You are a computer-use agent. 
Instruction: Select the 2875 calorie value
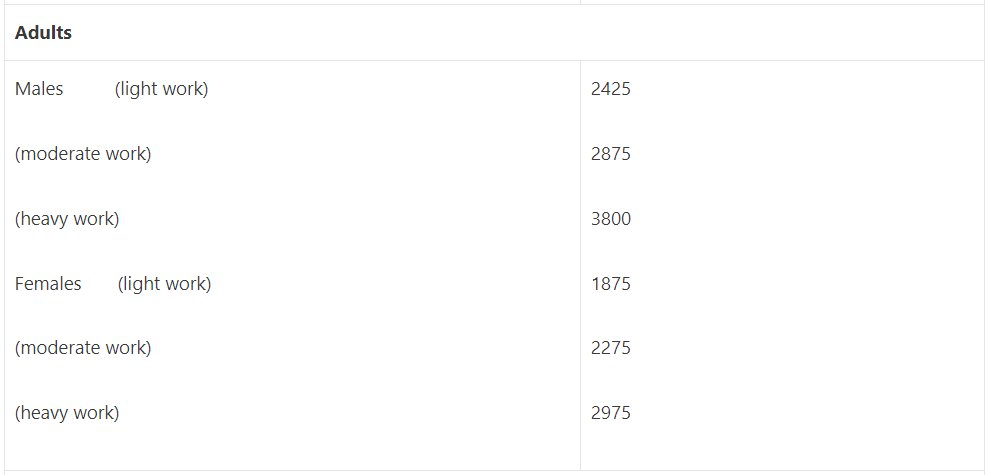coord(611,154)
